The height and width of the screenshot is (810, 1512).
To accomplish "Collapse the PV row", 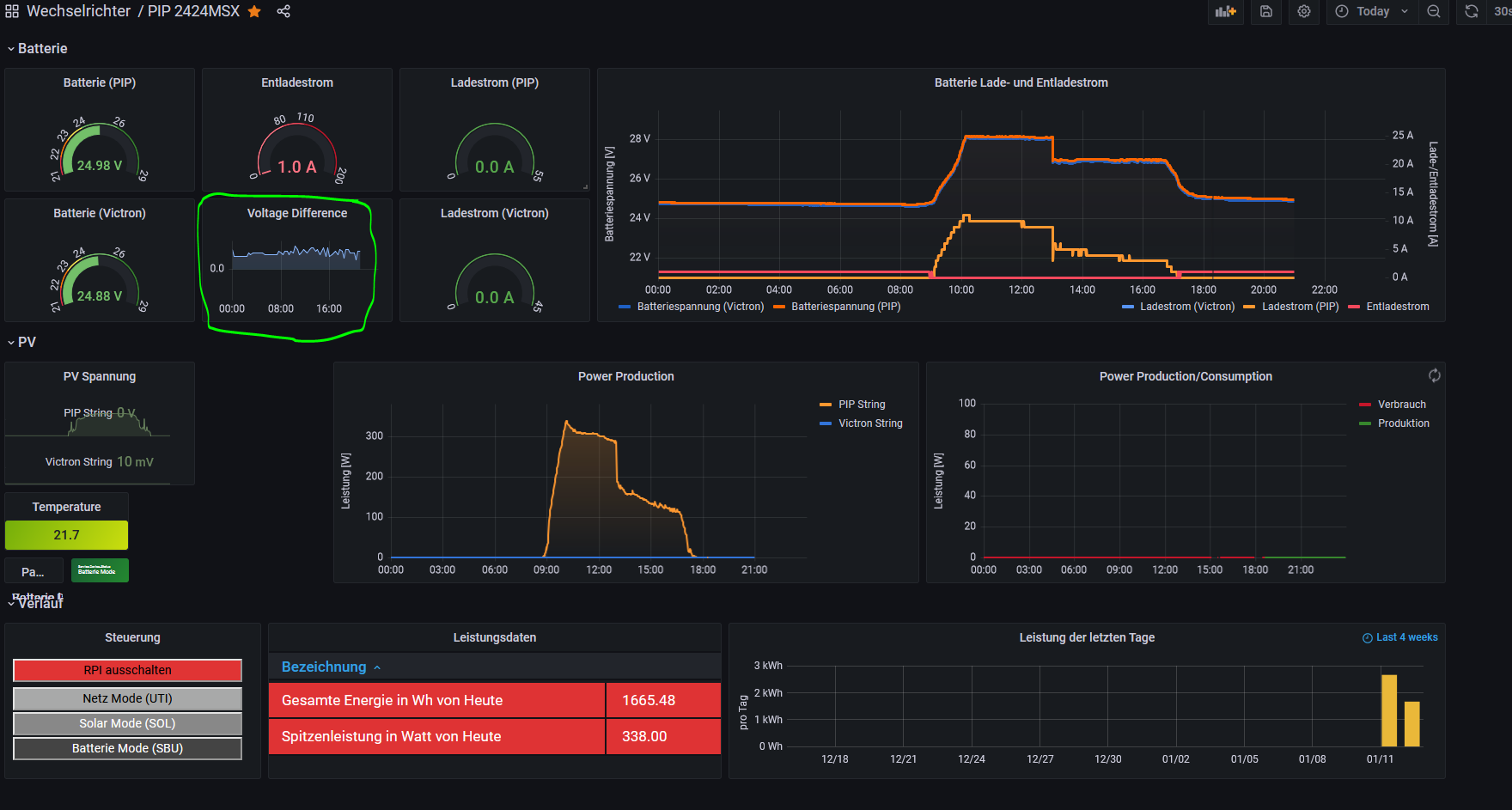I will [27, 343].
